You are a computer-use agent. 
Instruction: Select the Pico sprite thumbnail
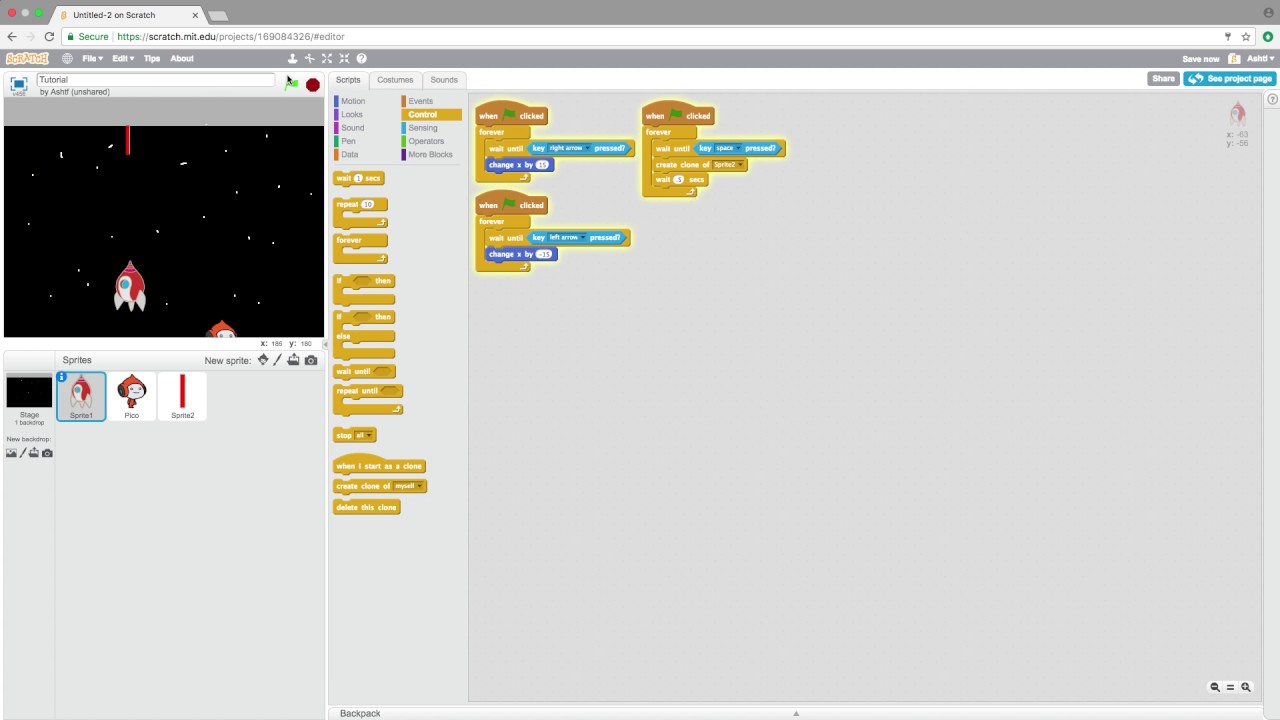pyautogui.click(x=131, y=396)
